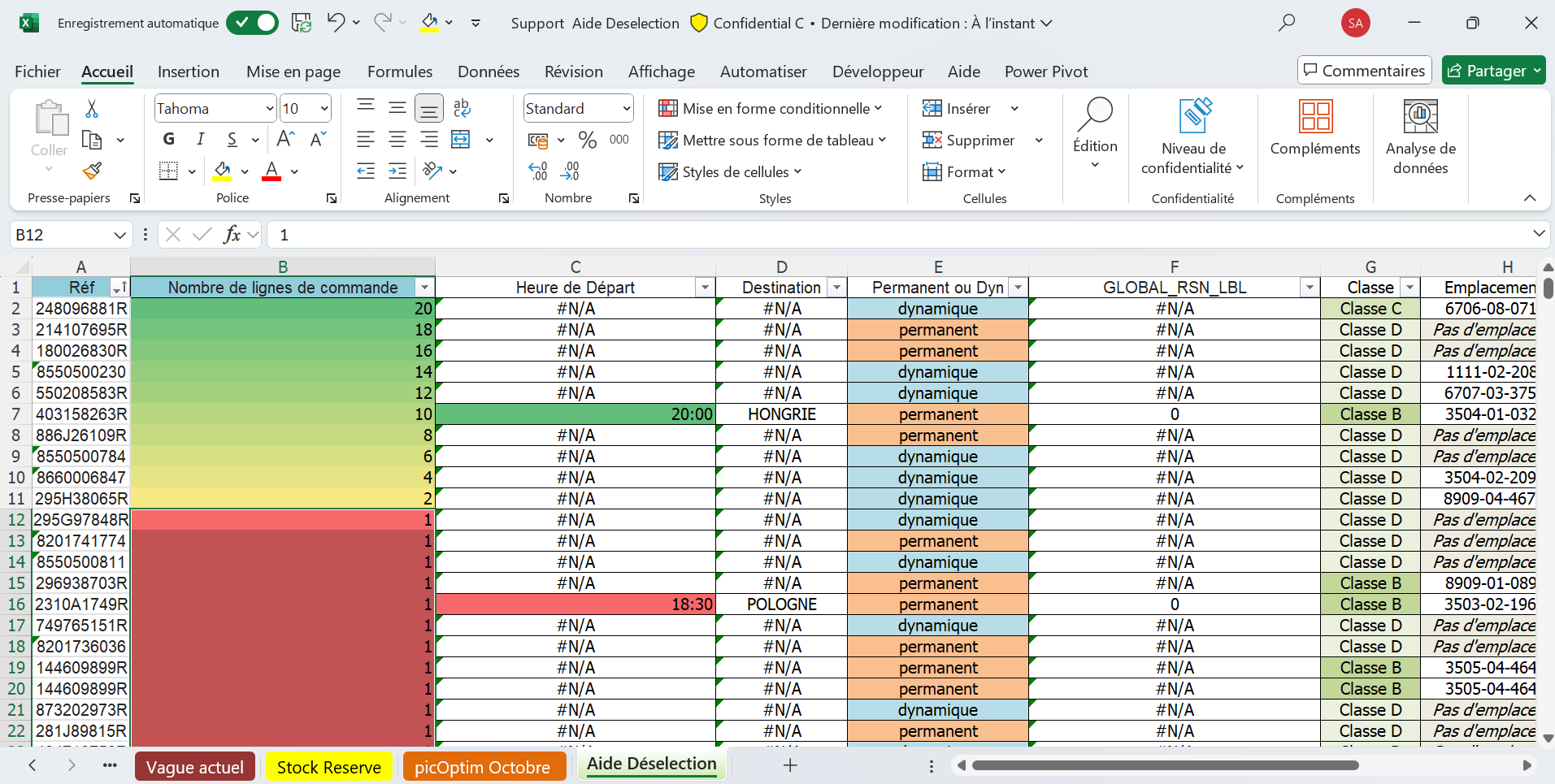The height and width of the screenshot is (784, 1555).
Task: Click the increase font size icon
Action: pyautogui.click(x=285, y=140)
